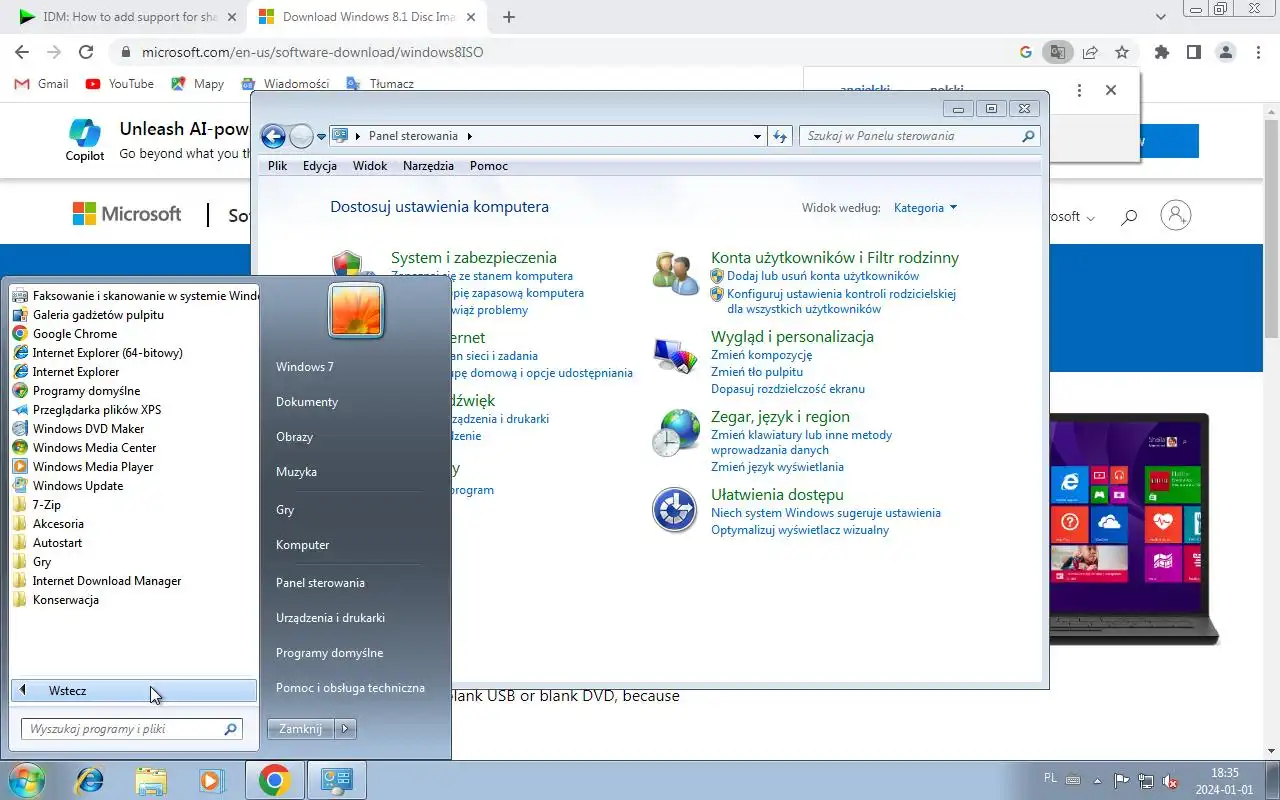The width and height of the screenshot is (1280, 800).
Task: Click the volume icon in system tray
Action: (x=1169, y=781)
